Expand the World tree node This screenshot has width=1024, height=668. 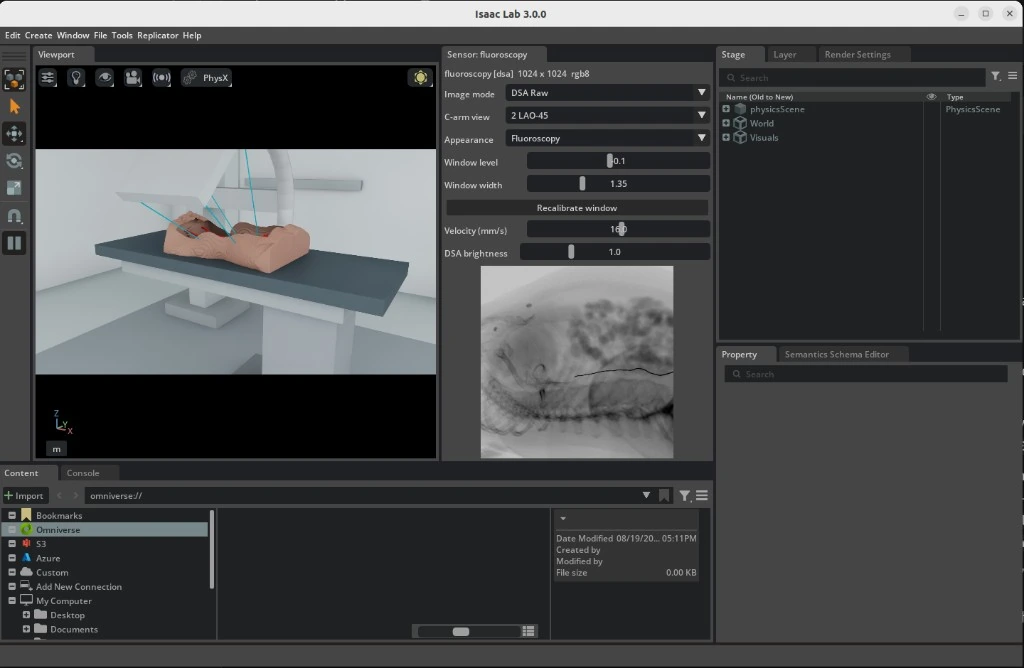pos(726,123)
